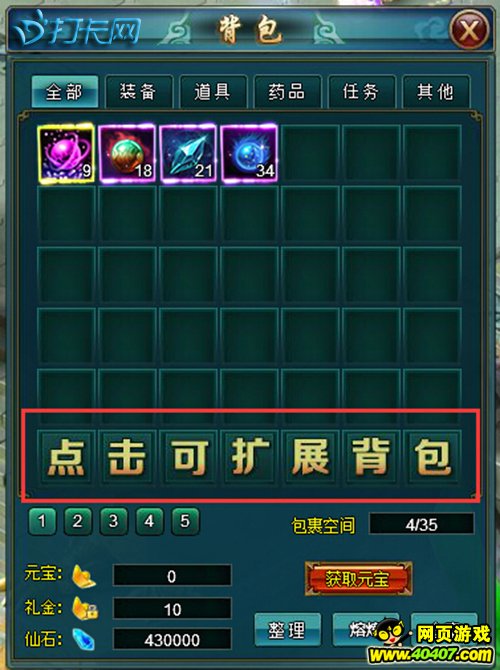Switch to the 装备 equipment tab
Viewport: 500px width, 670px height.
(x=138, y=91)
